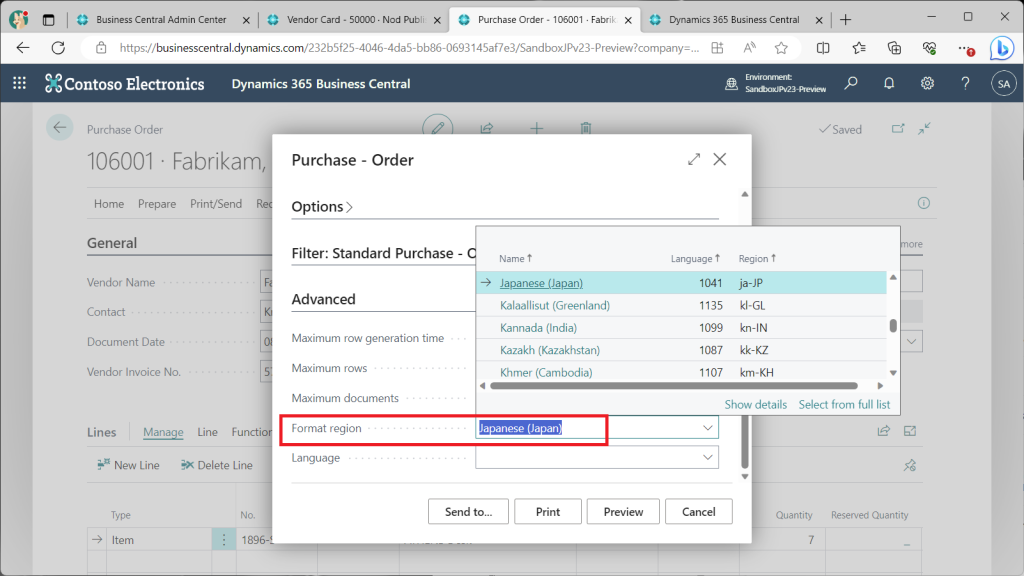Screen dimensions: 1024x576
Task: Open the FactBox information pane icon
Action: (923, 203)
